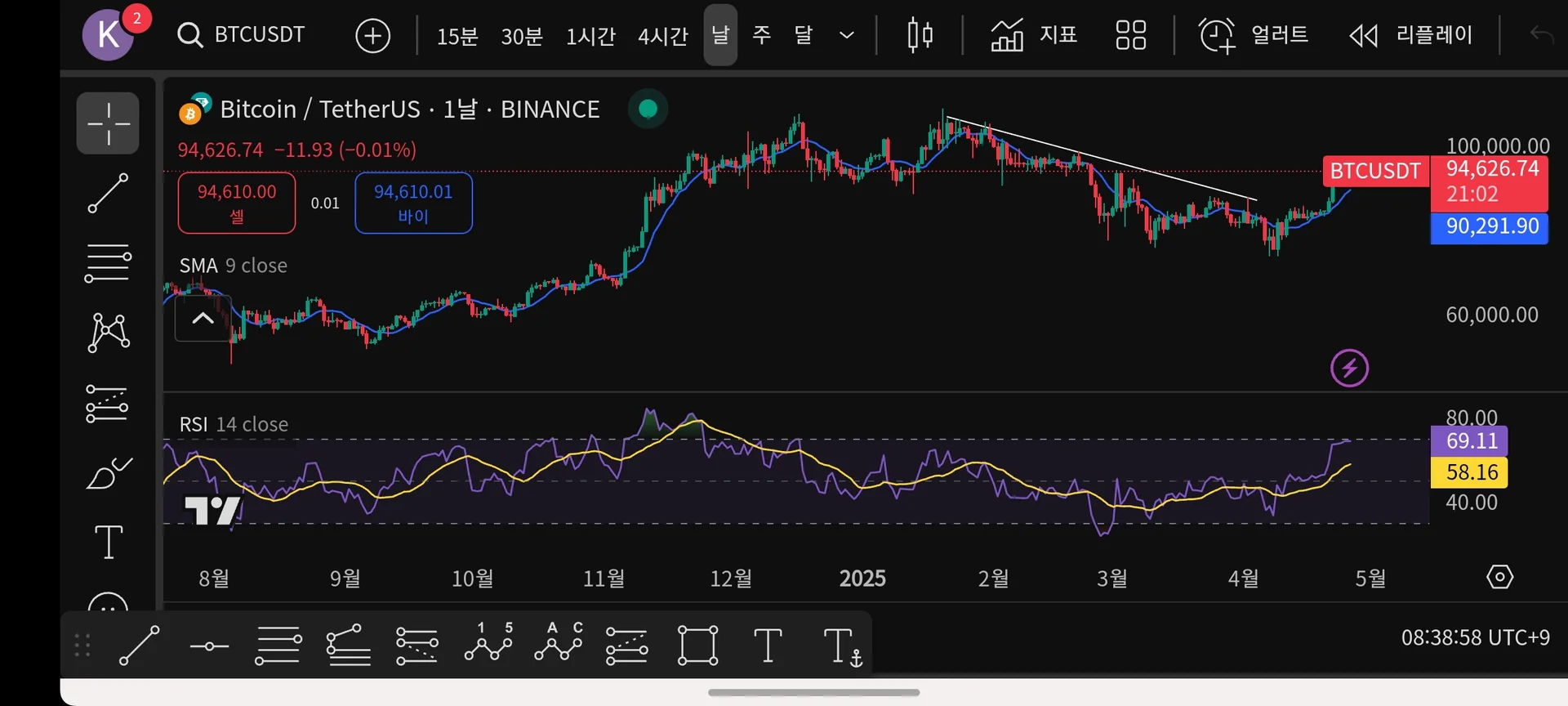Screen dimensions: 1568x706
Task: Click the 리플레이 replay button
Action: click(1410, 35)
